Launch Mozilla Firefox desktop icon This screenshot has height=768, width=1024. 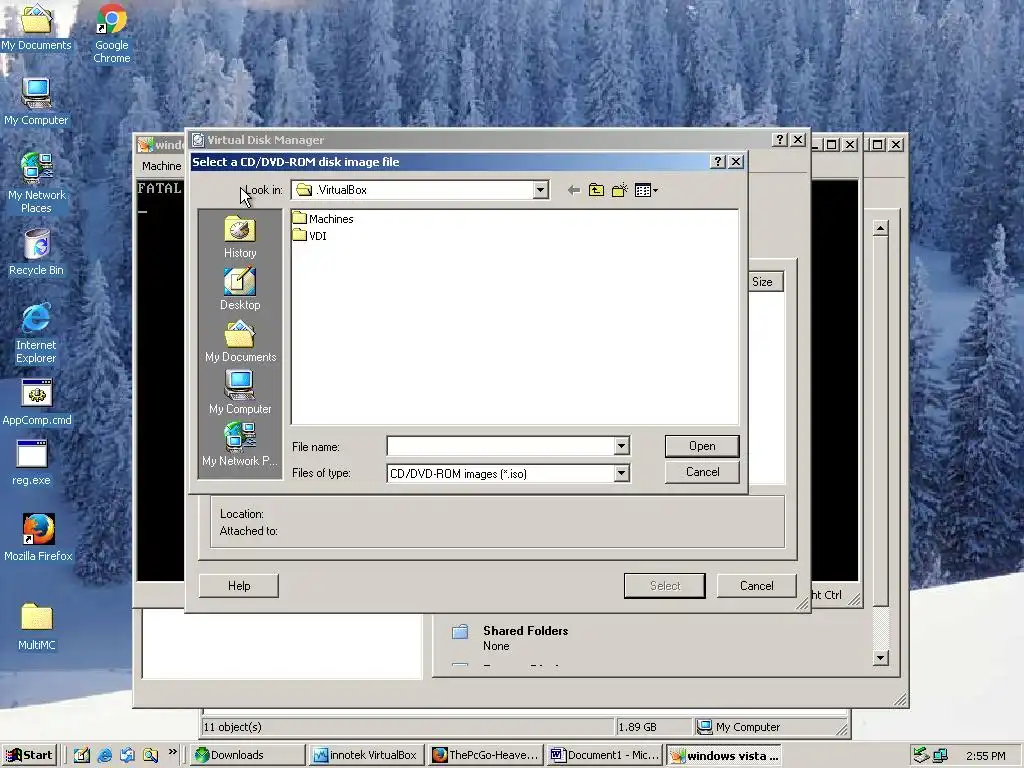click(39, 537)
